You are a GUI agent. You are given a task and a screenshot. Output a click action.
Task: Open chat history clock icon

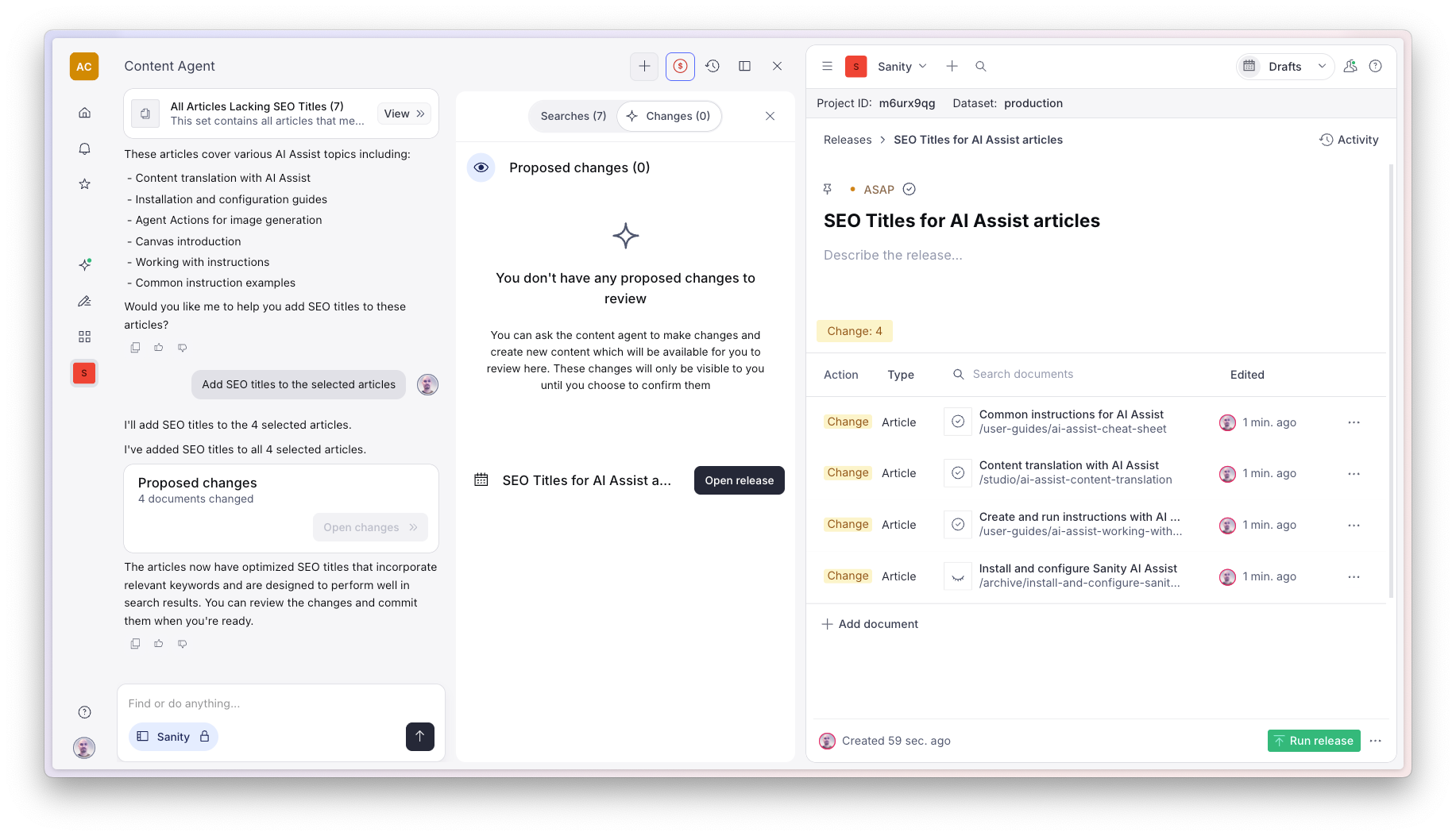[713, 67]
